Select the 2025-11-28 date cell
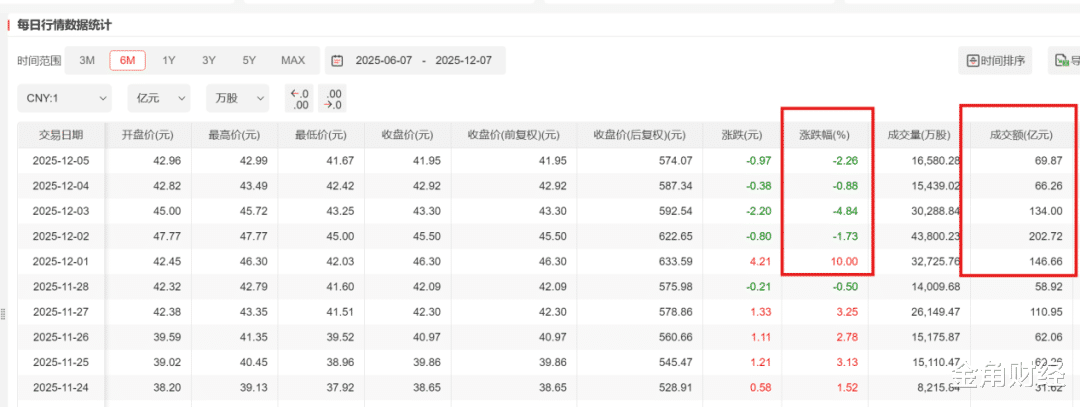This screenshot has height=407, width=1080. coord(61,286)
